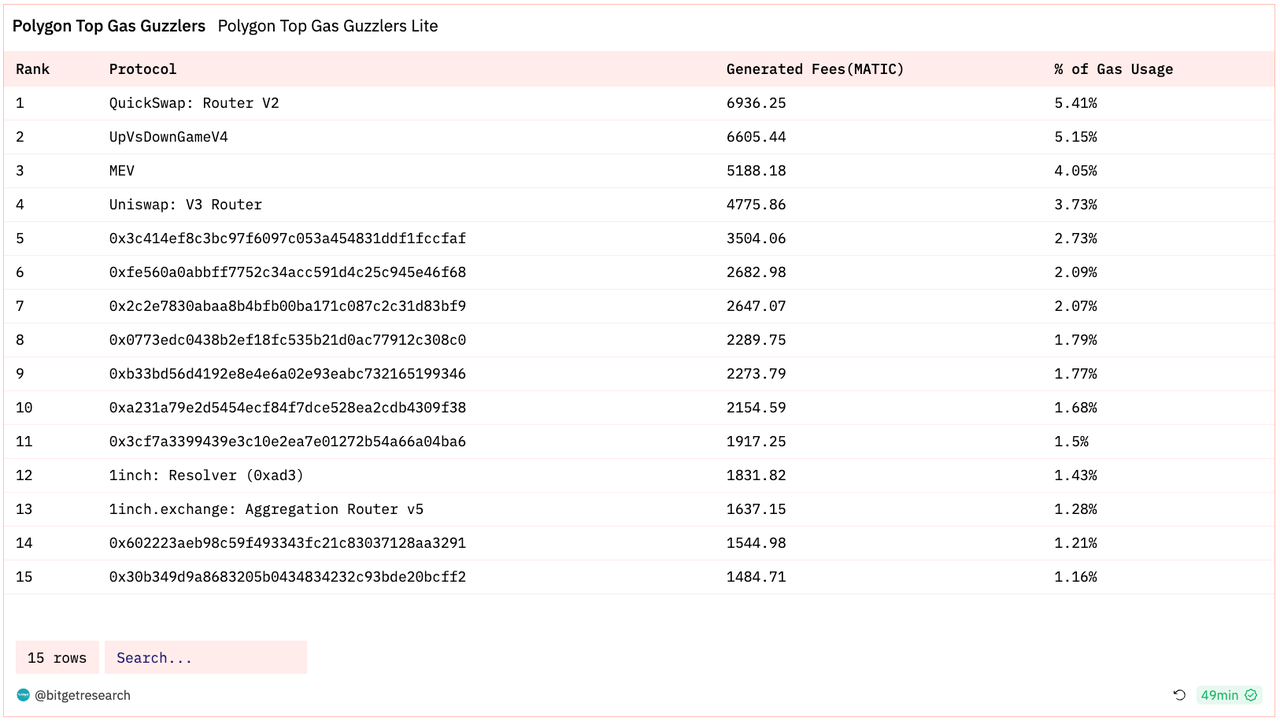
Task: Open the Polygon Top Gas Guzzlers Lite link
Action: click(328, 26)
